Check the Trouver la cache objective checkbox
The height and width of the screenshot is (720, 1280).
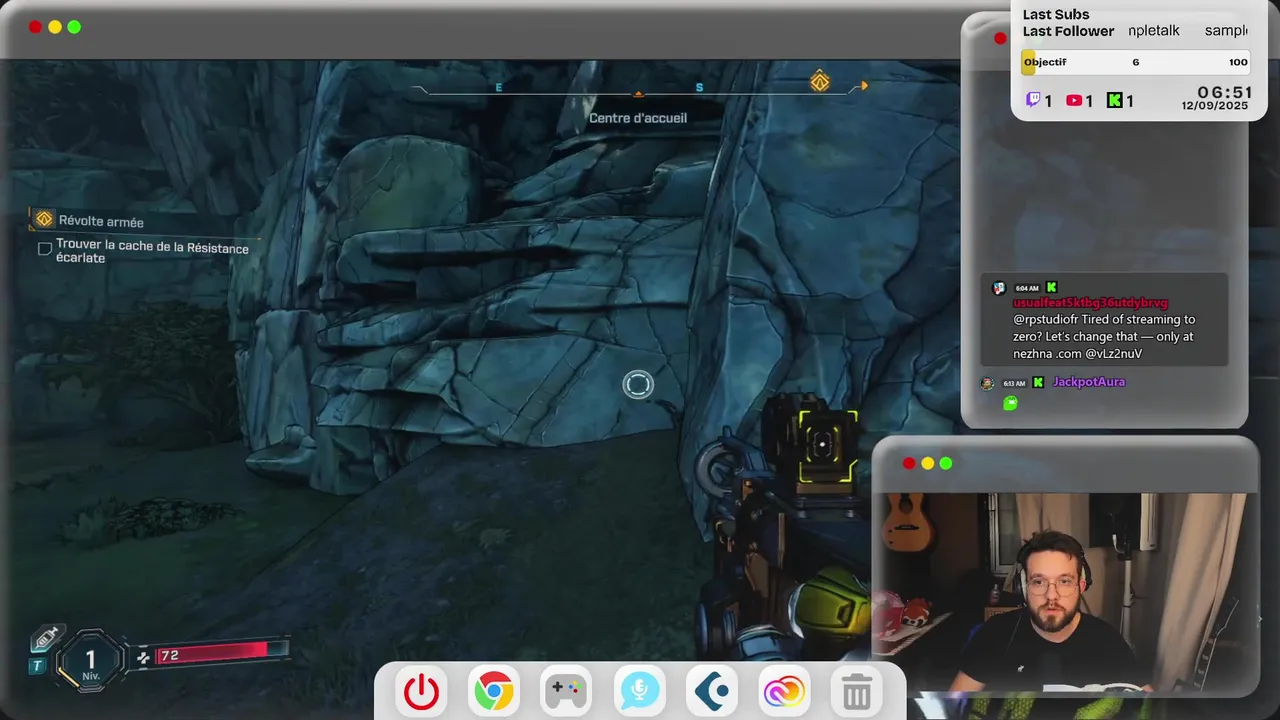click(x=45, y=249)
